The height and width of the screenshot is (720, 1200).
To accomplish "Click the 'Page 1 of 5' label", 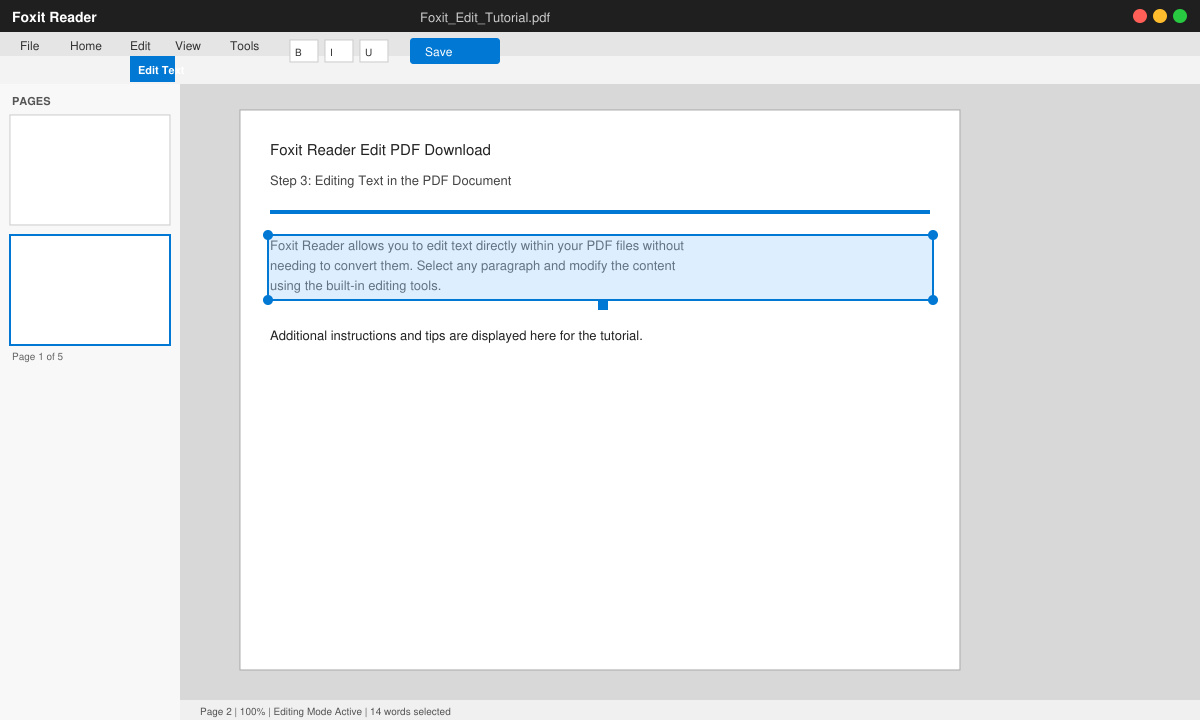I will click(x=37, y=357).
